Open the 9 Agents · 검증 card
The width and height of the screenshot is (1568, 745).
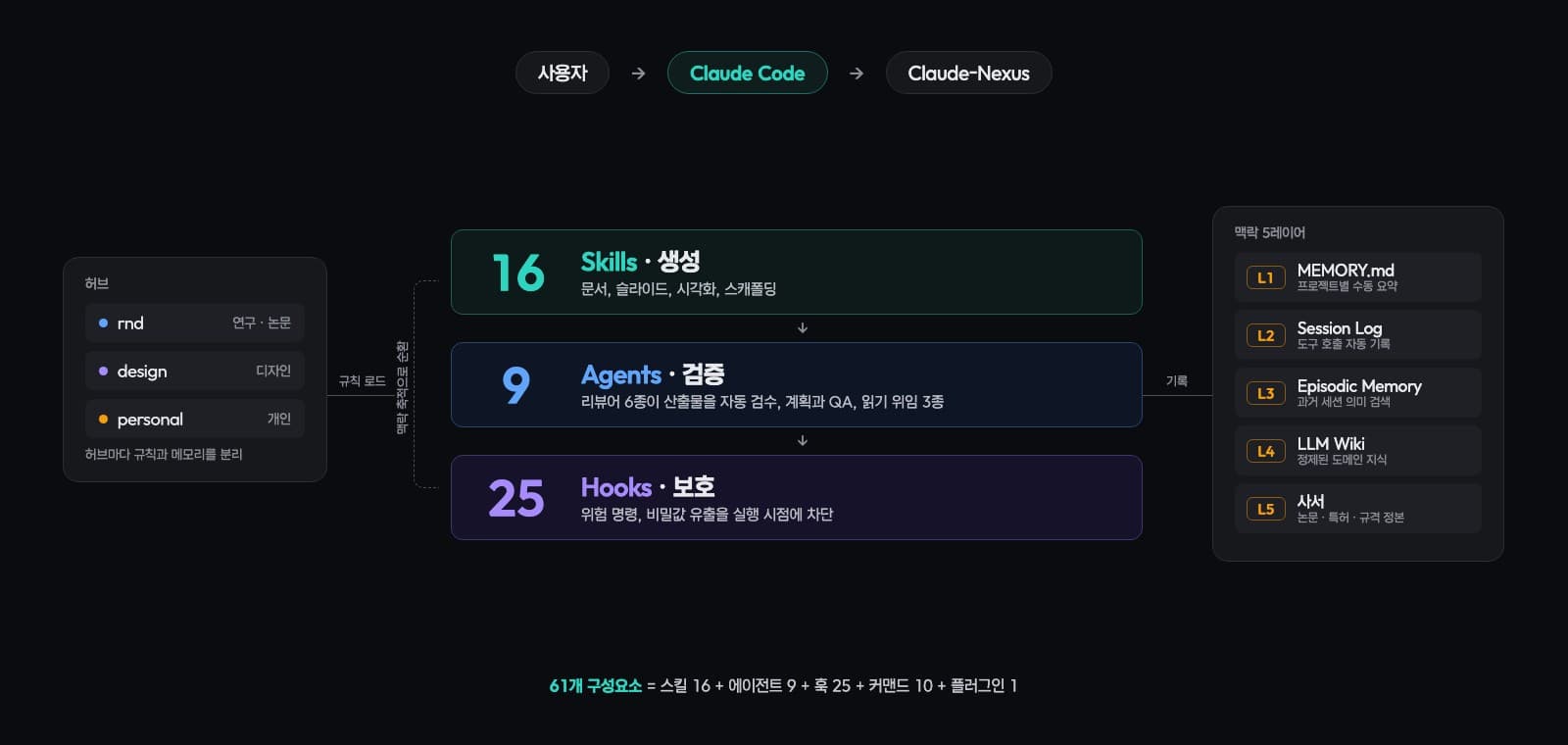point(797,384)
